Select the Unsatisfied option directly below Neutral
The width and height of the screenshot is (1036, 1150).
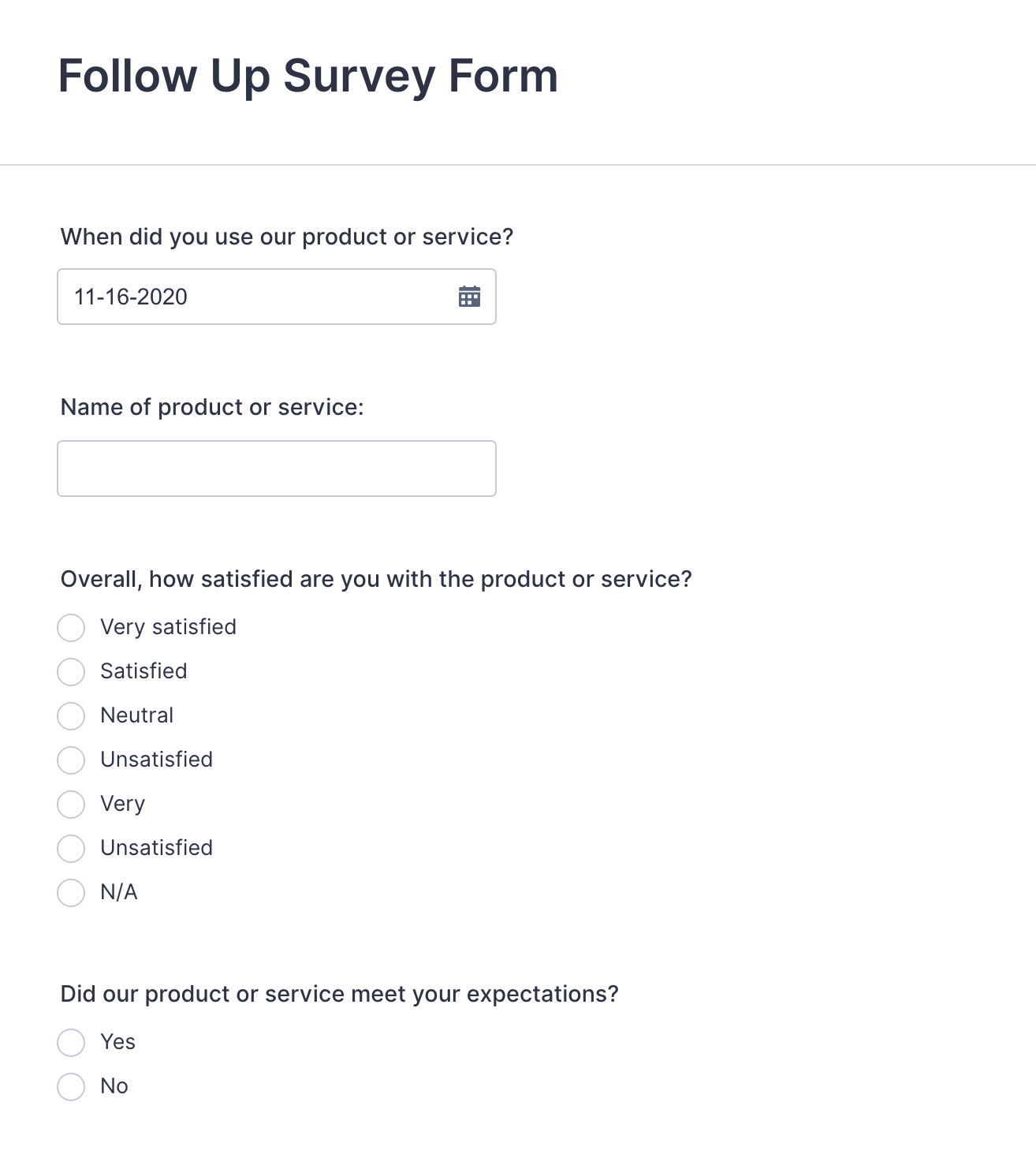(71, 760)
